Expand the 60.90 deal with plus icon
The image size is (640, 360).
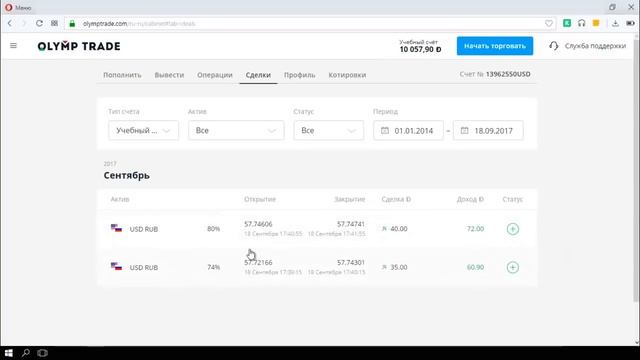pyautogui.click(x=513, y=267)
